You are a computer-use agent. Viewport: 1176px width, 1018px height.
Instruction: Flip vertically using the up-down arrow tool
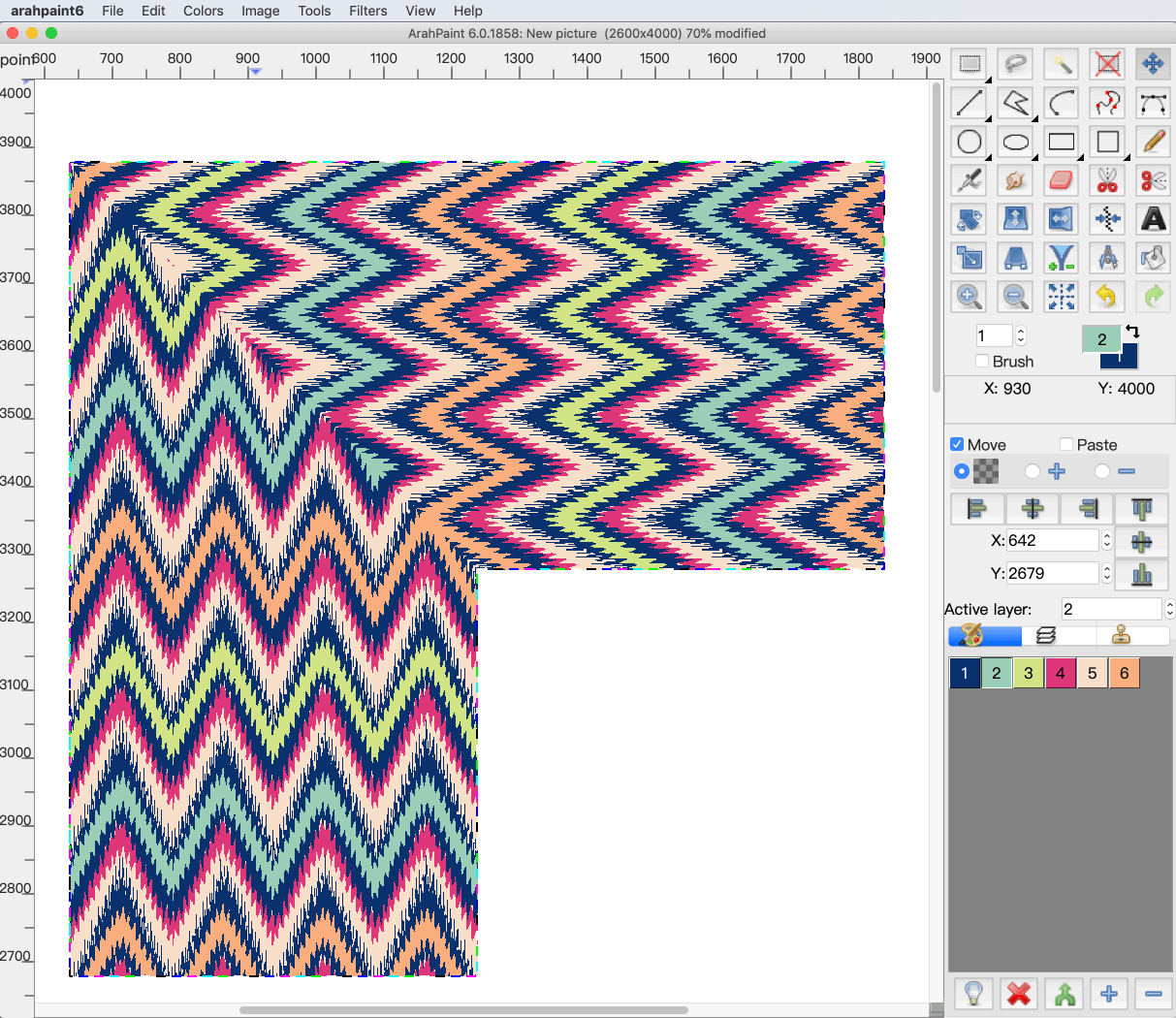1015,219
